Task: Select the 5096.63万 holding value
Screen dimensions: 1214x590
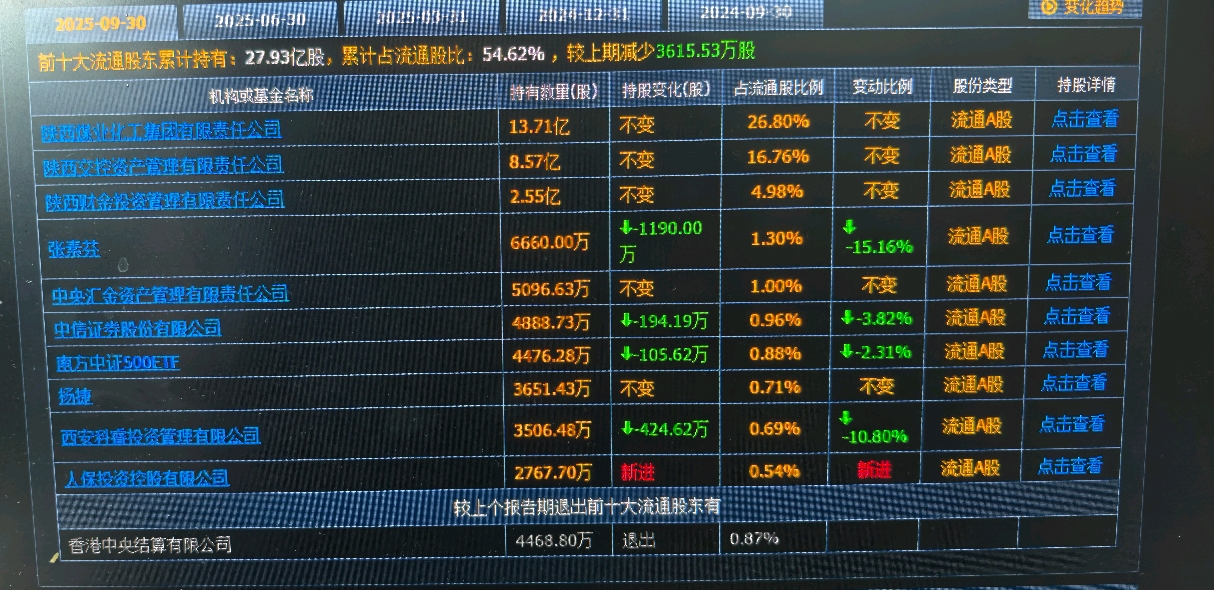Action: coord(550,289)
